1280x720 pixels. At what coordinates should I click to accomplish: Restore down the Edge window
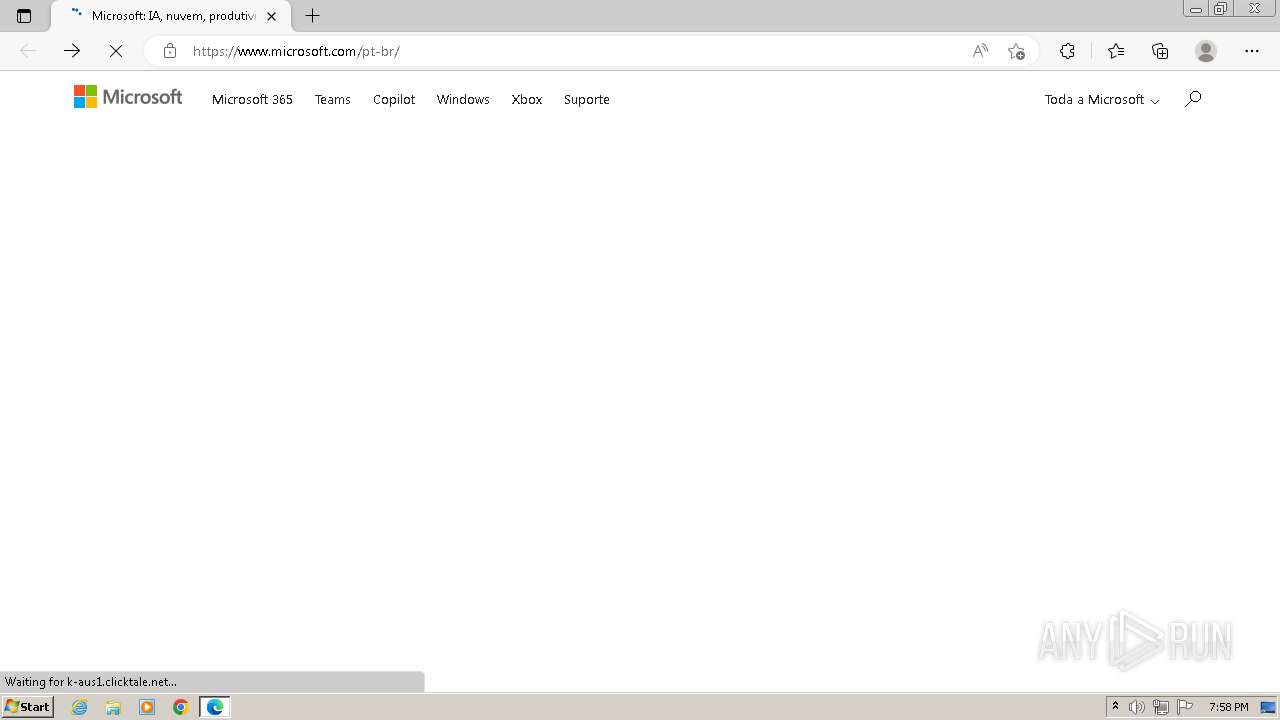(x=1221, y=9)
